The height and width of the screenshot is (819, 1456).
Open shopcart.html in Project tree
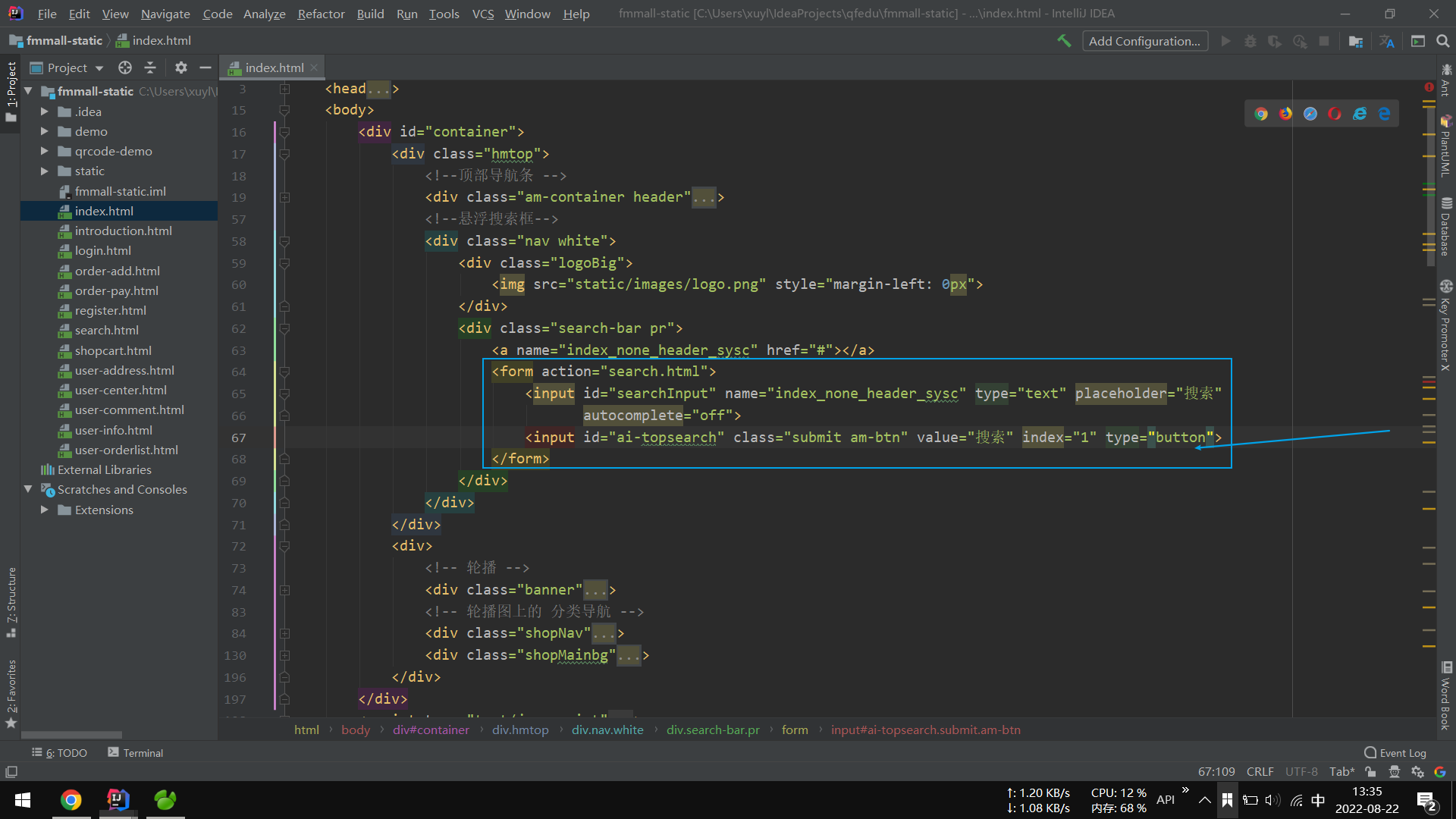point(113,350)
